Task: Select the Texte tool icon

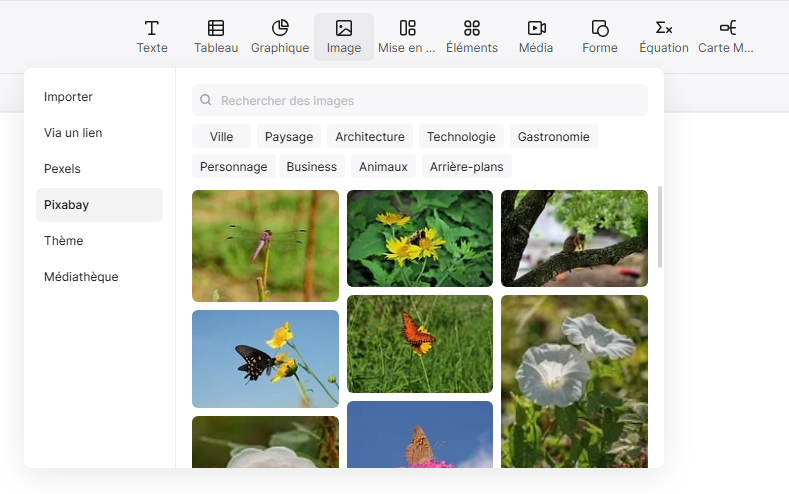Action: 151,28
